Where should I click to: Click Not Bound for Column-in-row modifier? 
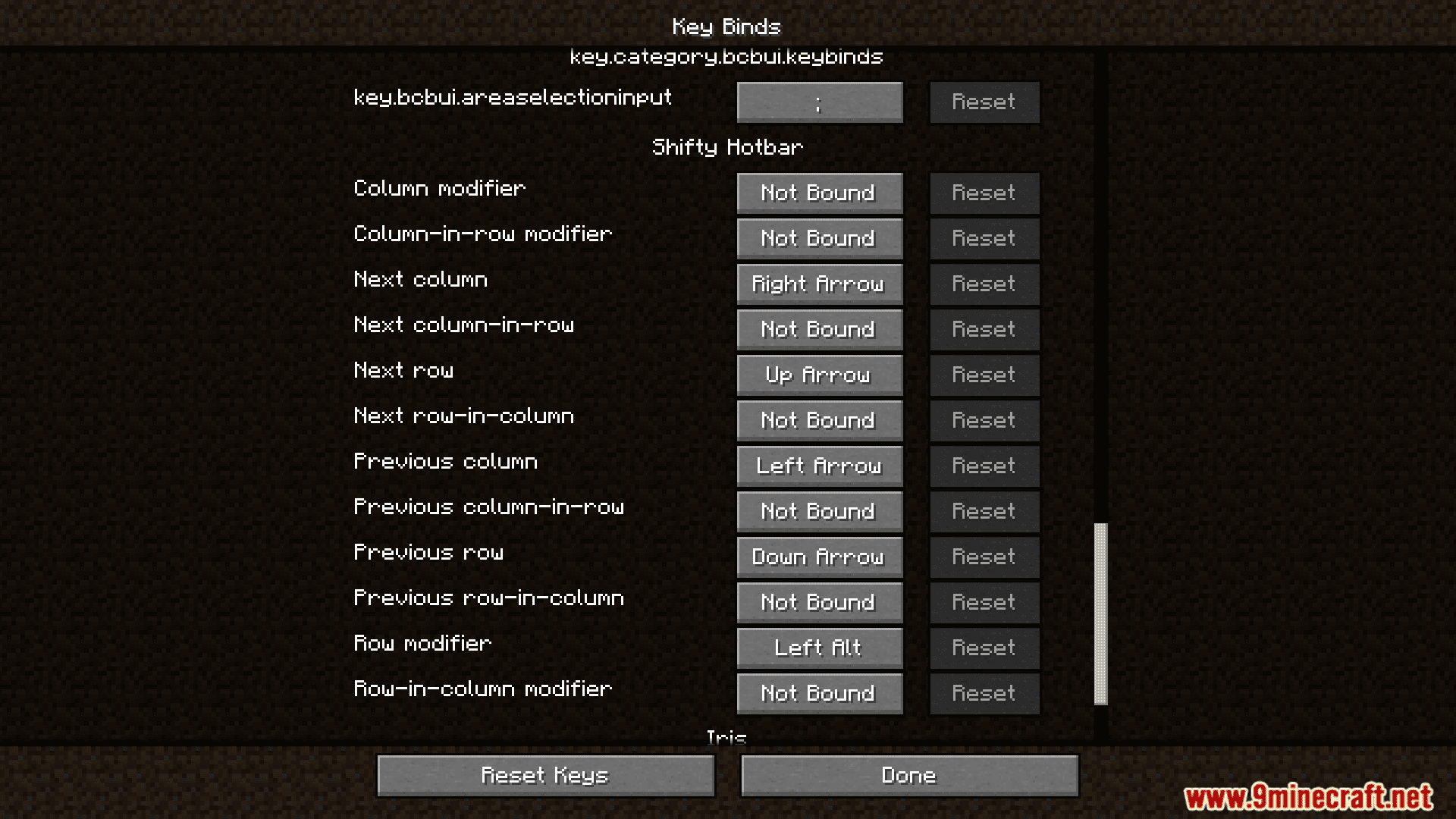click(x=819, y=238)
